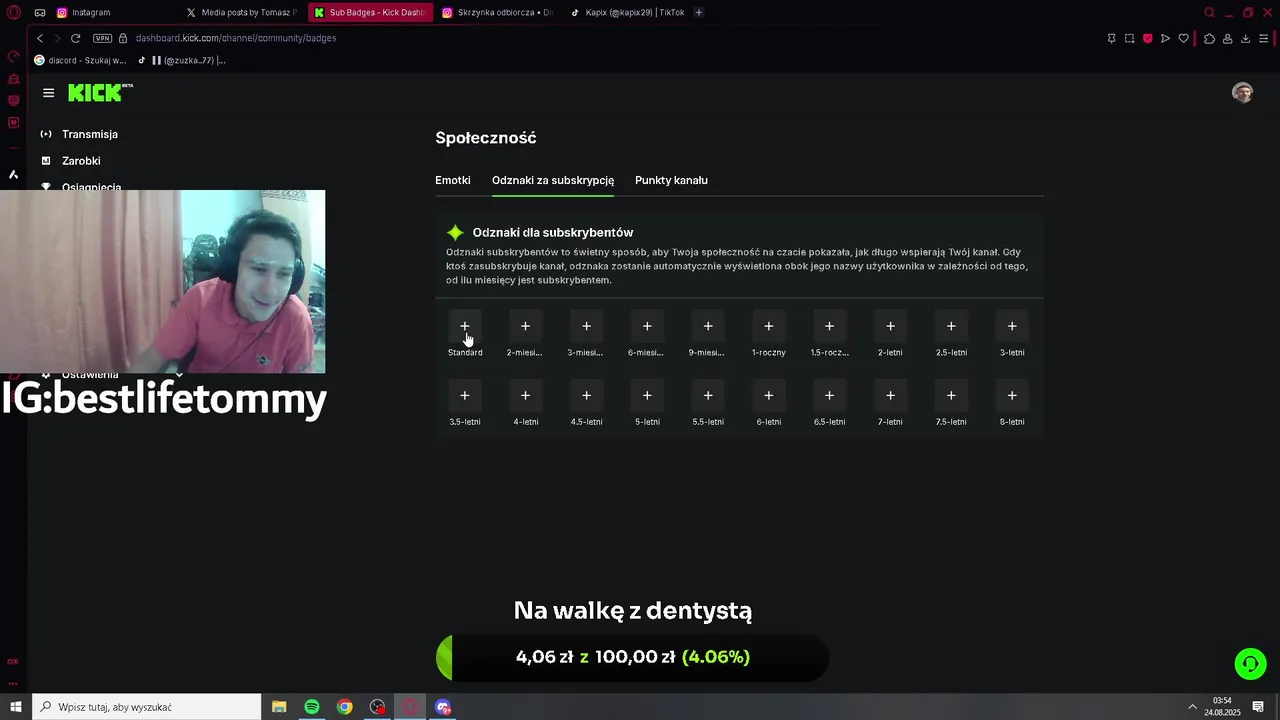
Task: Switch to the Emotki tab
Action: tap(453, 180)
